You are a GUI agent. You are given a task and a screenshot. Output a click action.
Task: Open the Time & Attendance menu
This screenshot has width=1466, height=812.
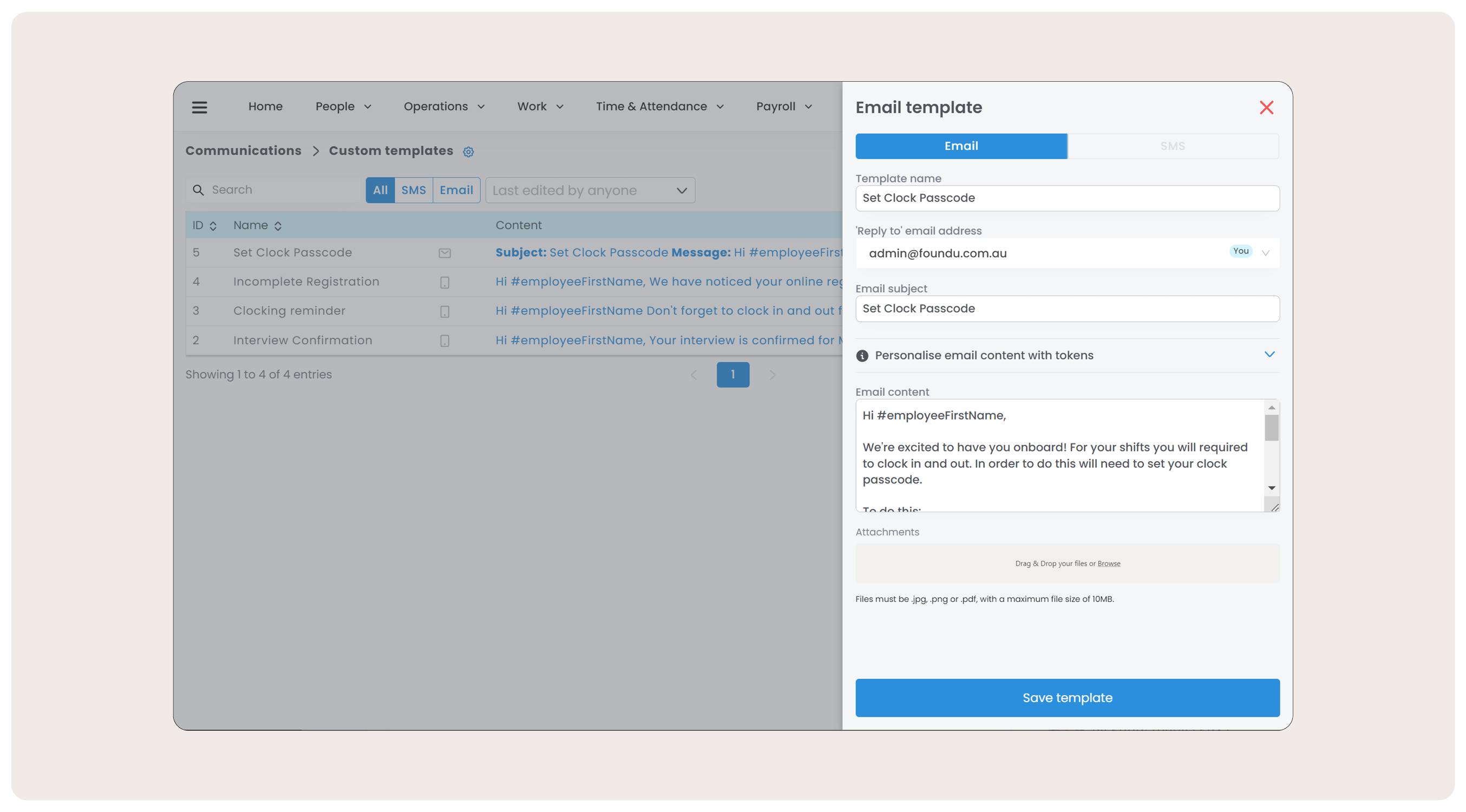point(659,107)
